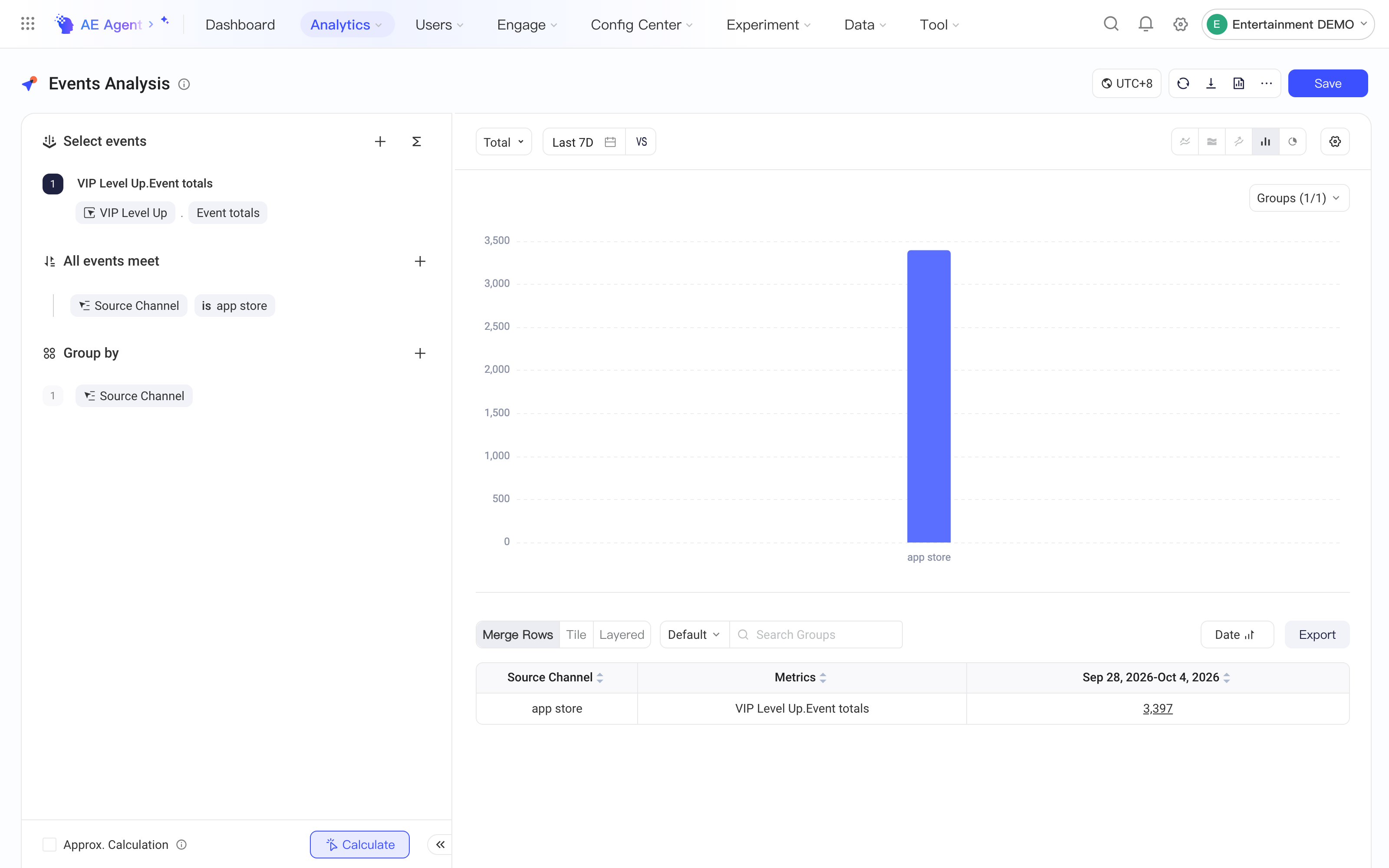
Task: Add a new event with plus icon
Action: click(380, 142)
